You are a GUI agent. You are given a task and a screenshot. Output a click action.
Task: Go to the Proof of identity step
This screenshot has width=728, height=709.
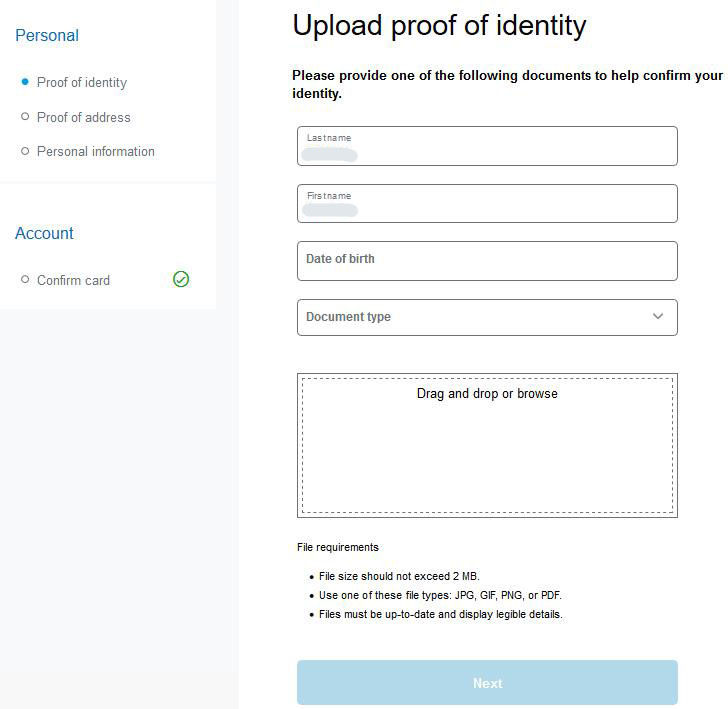[82, 83]
